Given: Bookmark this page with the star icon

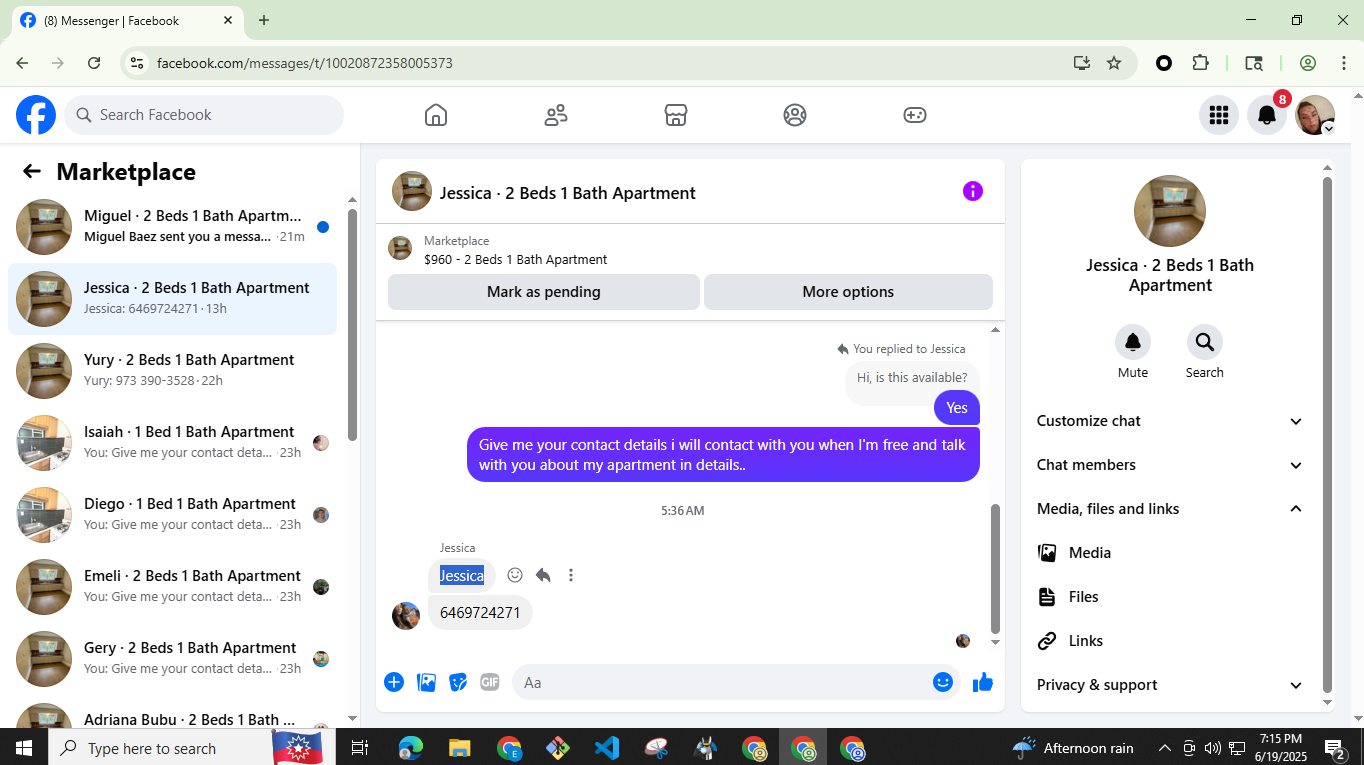Looking at the screenshot, I should [x=1114, y=63].
